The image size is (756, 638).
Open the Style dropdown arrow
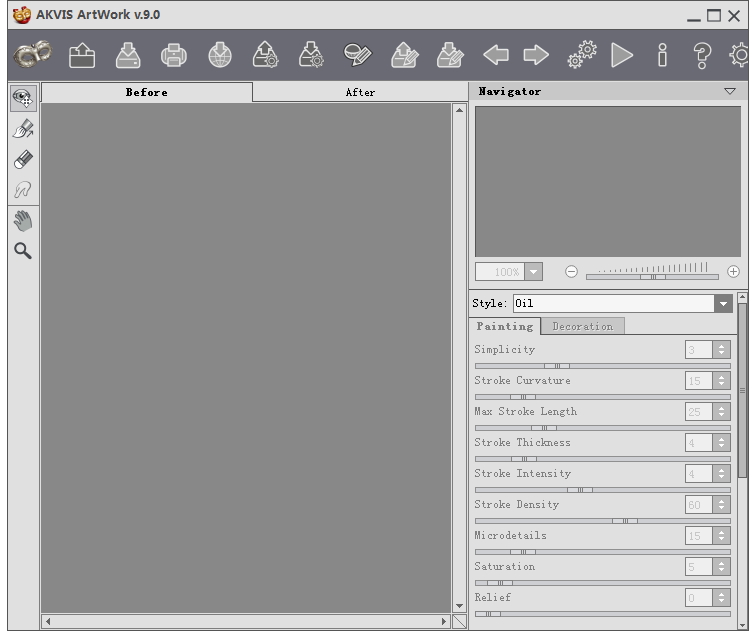coord(723,304)
